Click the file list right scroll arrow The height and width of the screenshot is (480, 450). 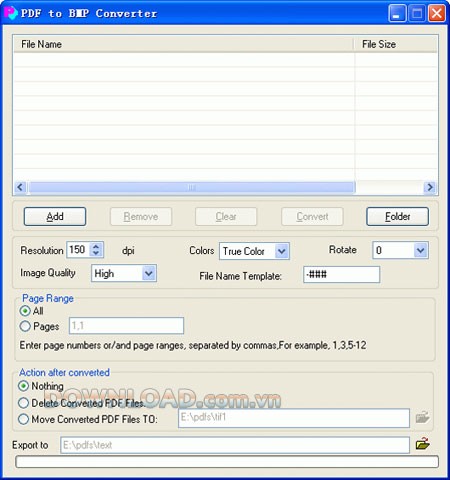point(430,187)
